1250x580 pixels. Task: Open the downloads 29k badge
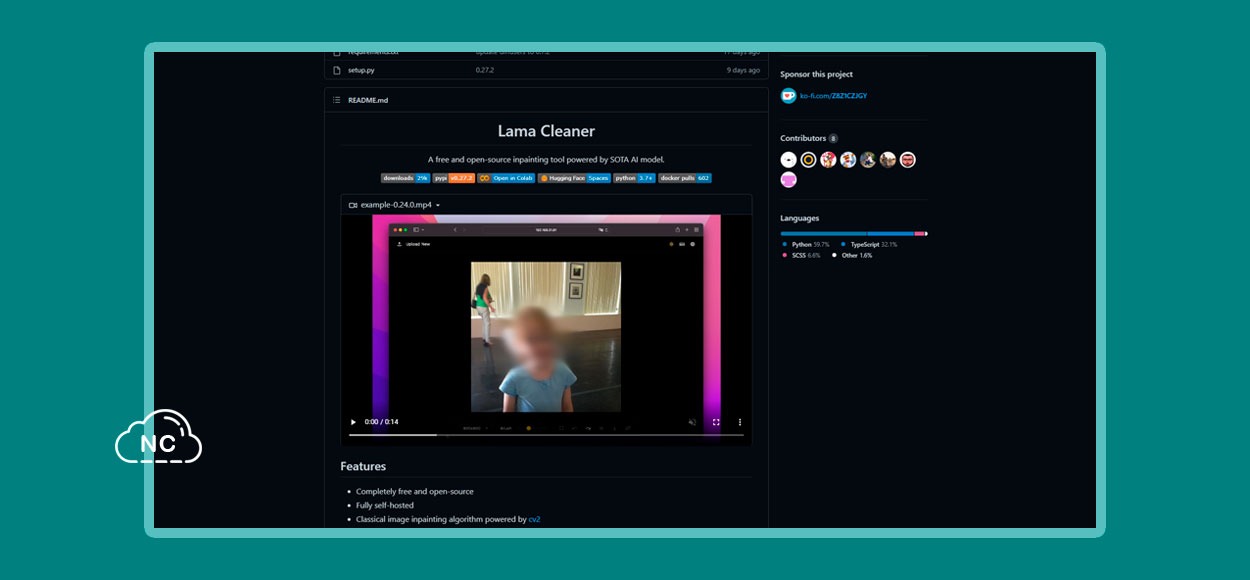[406, 178]
